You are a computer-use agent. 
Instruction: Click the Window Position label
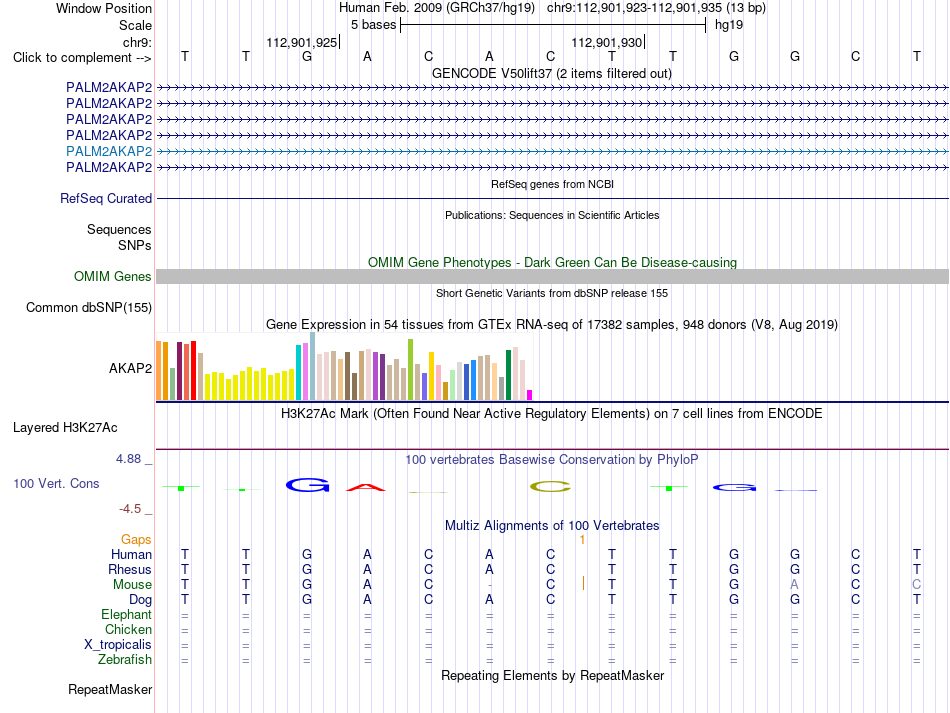[104, 8]
